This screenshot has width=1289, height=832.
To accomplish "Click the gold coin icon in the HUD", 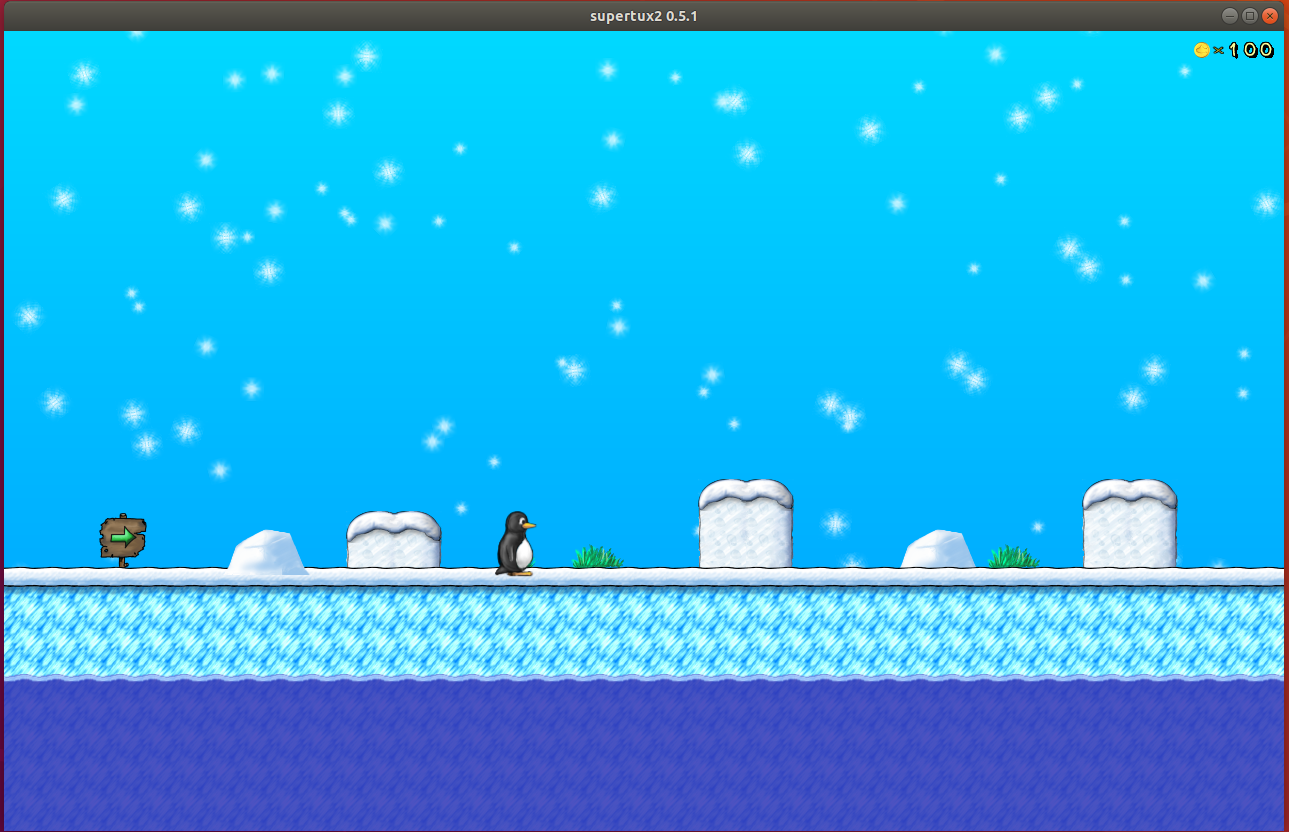I will pos(1202,50).
